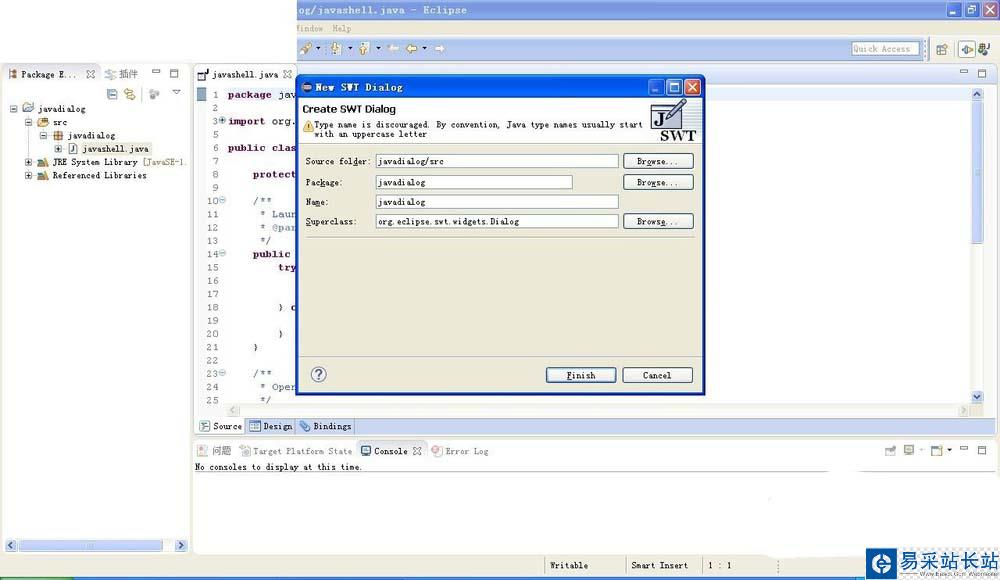Image resolution: width=1000 pixels, height=580 pixels.
Task: Collapse the javadialog package node
Action: click(x=43, y=135)
